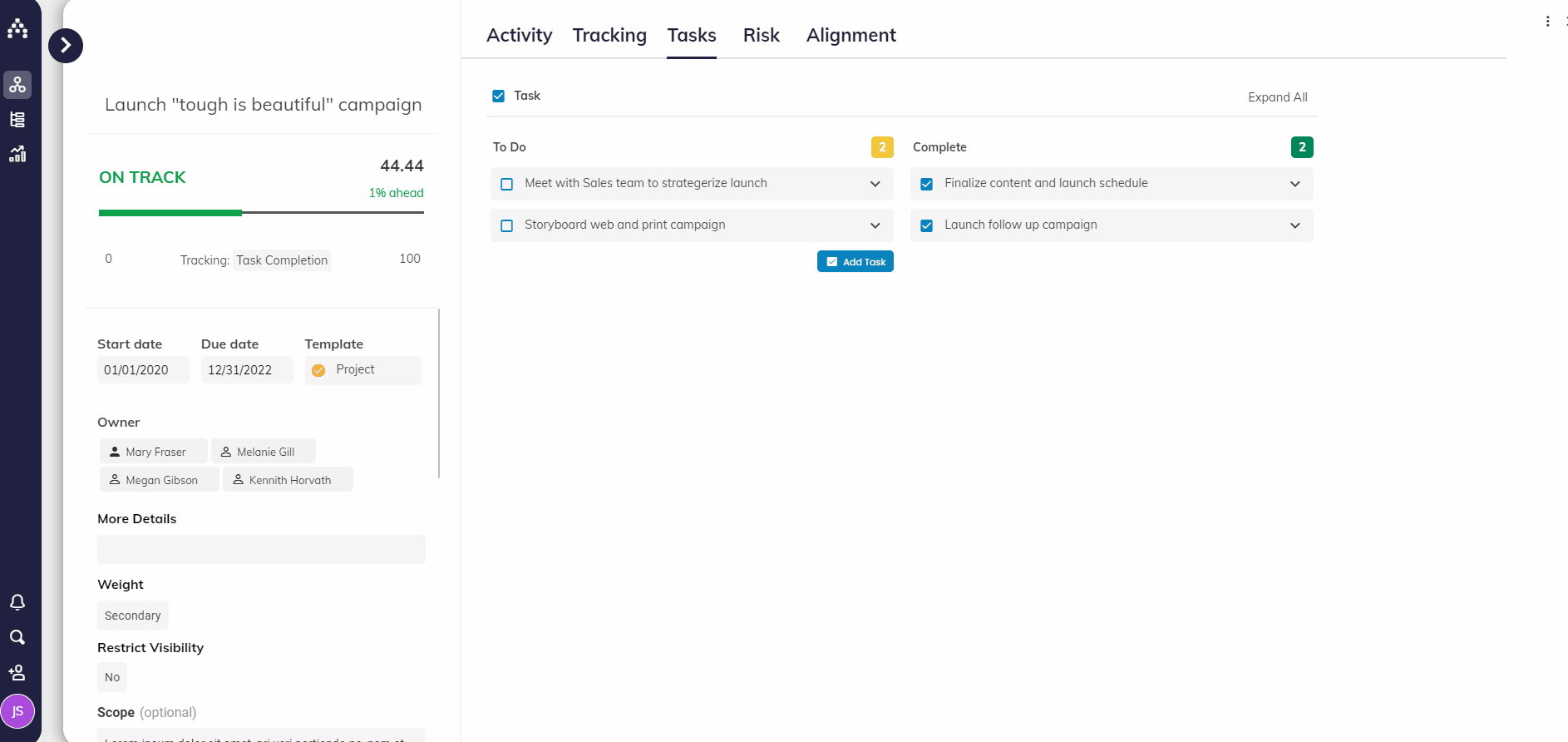The width and height of the screenshot is (1568, 742).
Task: Open the analytics chart sidebar icon
Action: (17, 154)
